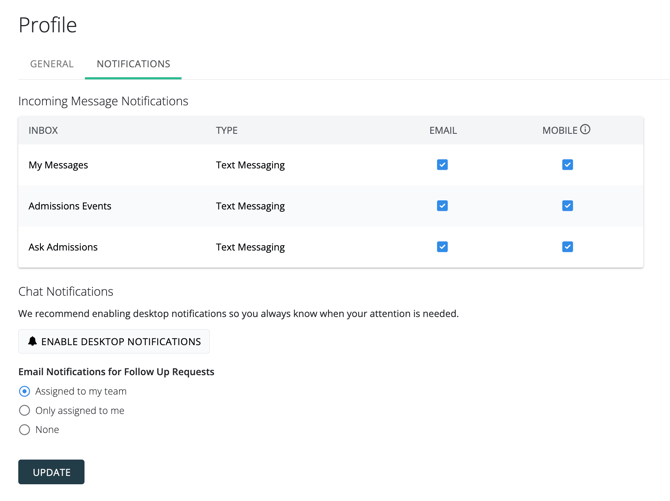Uncheck Email for My Messages
Viewport: 670px width, 501px height.
coord(442,165)
